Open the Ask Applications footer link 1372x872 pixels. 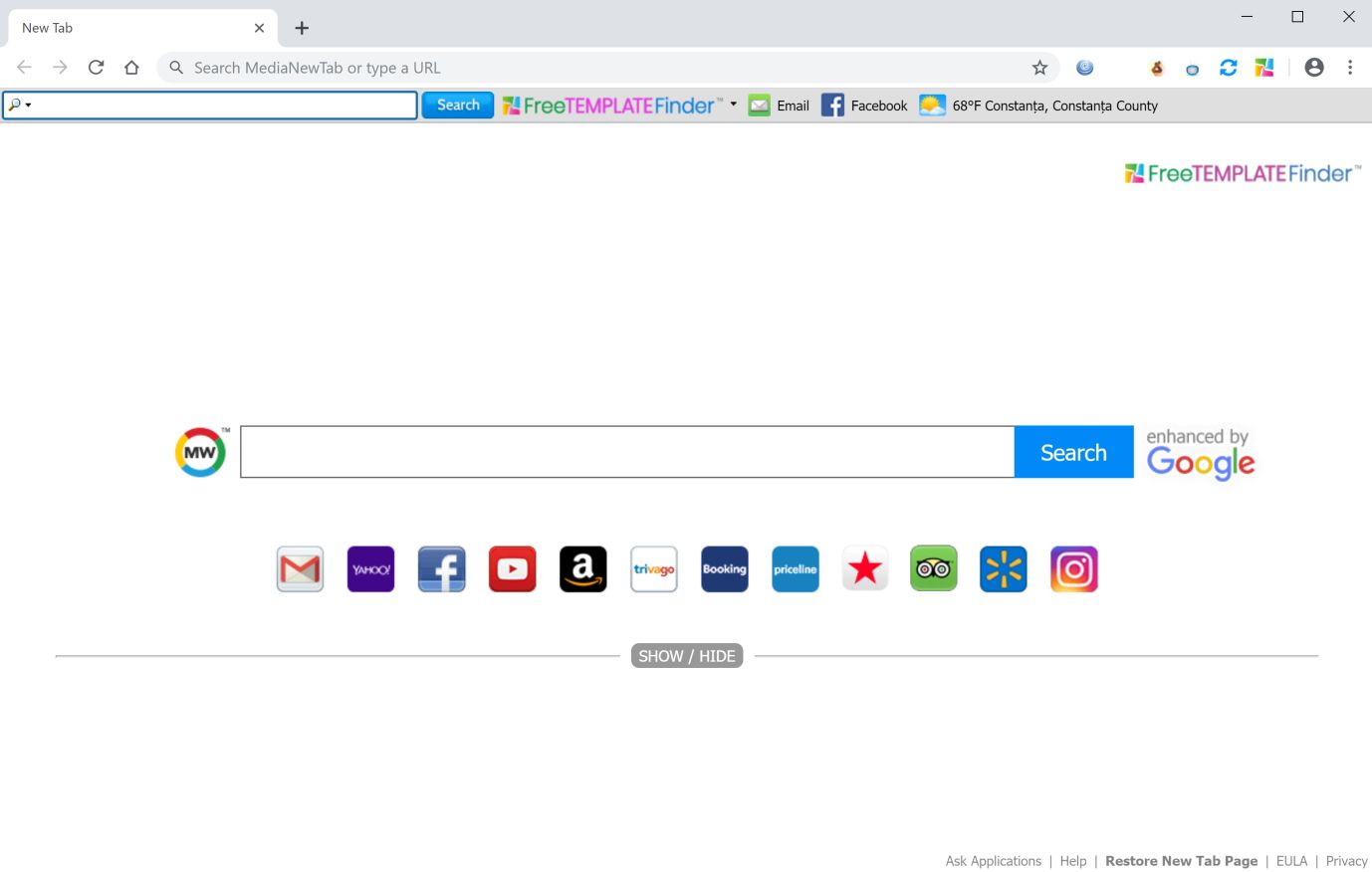pyautogui.click(x=994, y=861)
